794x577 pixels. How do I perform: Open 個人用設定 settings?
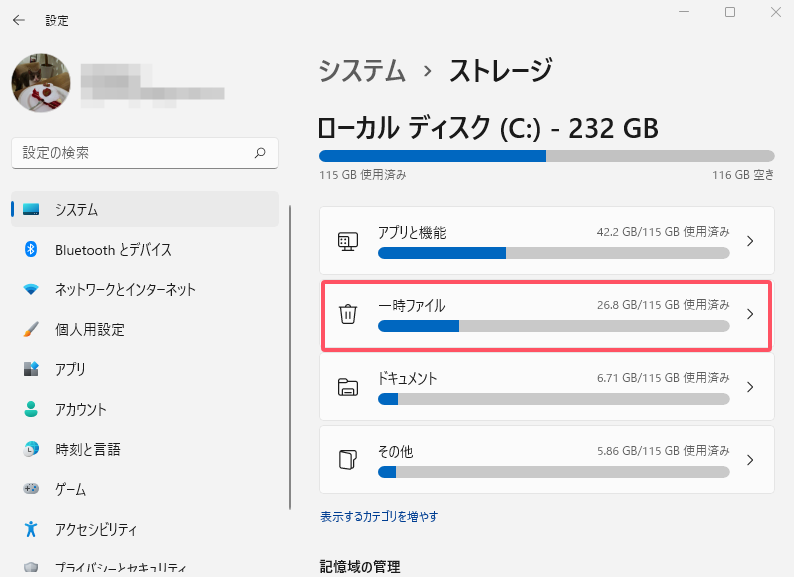(145, 329)
